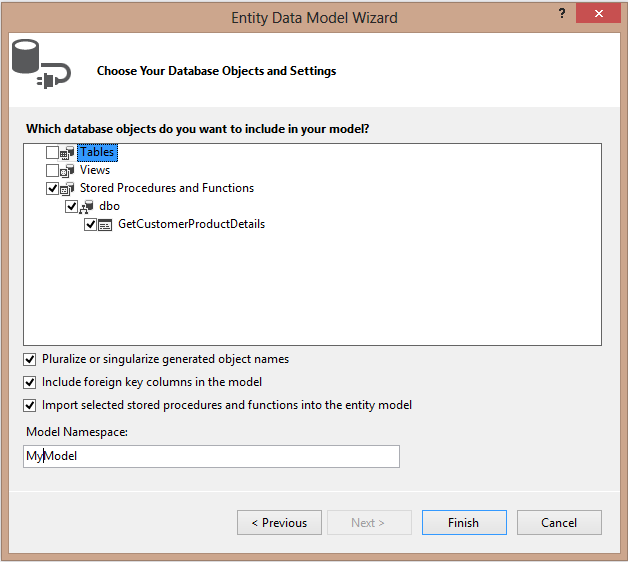Click the dbo schema icon
628x562 pixels.
(x=86, y=207)
